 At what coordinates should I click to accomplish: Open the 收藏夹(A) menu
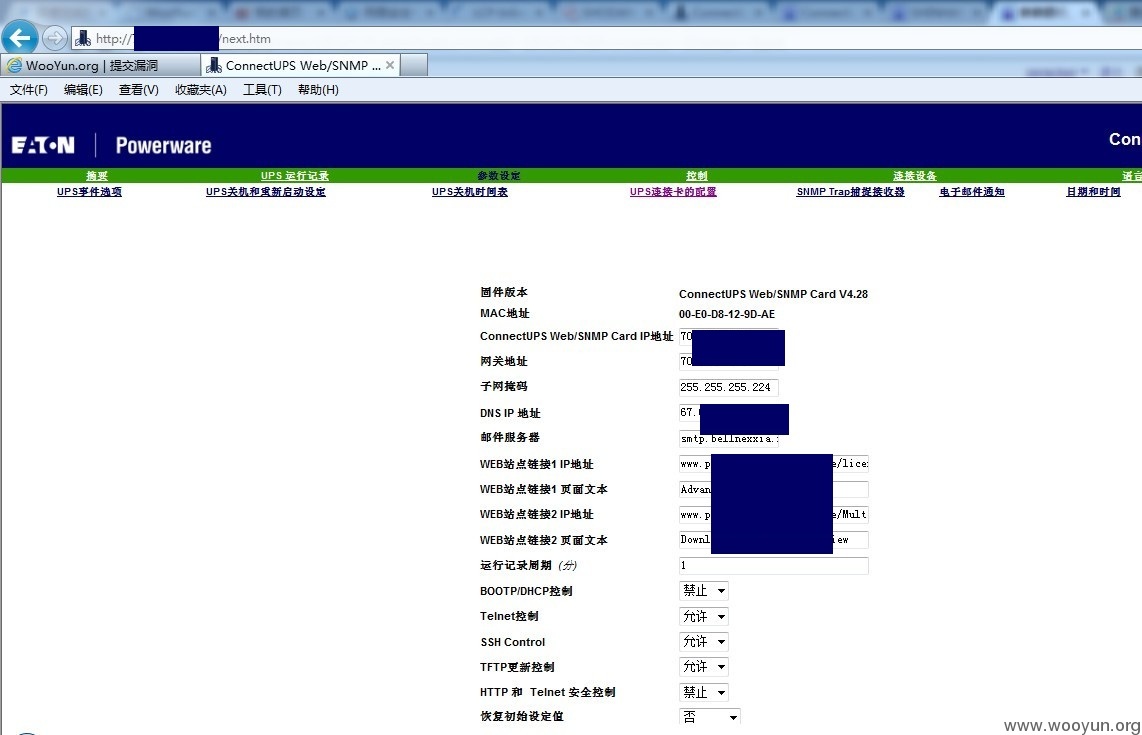[200, 90]
